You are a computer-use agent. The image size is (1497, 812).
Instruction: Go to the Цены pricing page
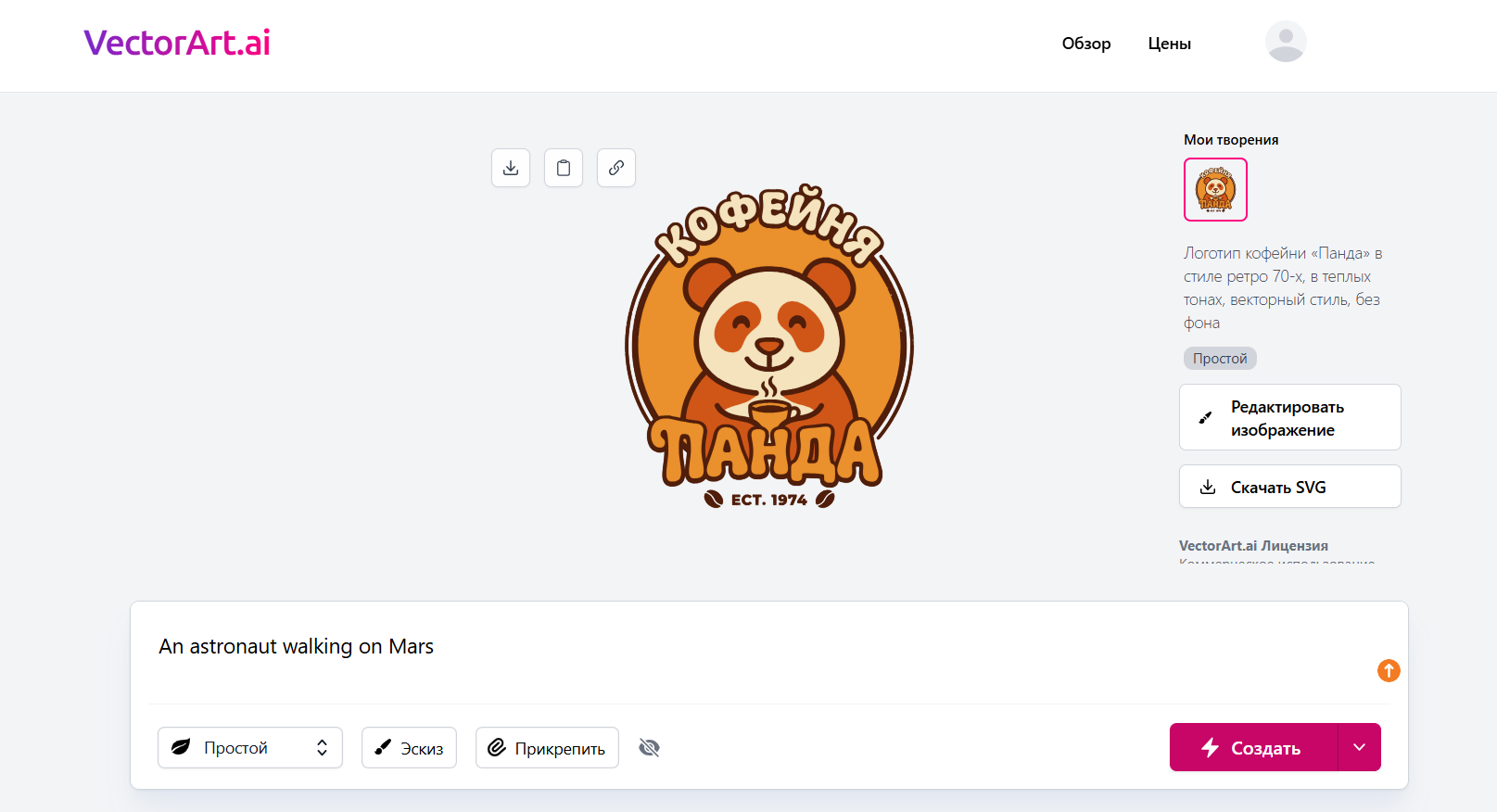[x=1169, y=44]
